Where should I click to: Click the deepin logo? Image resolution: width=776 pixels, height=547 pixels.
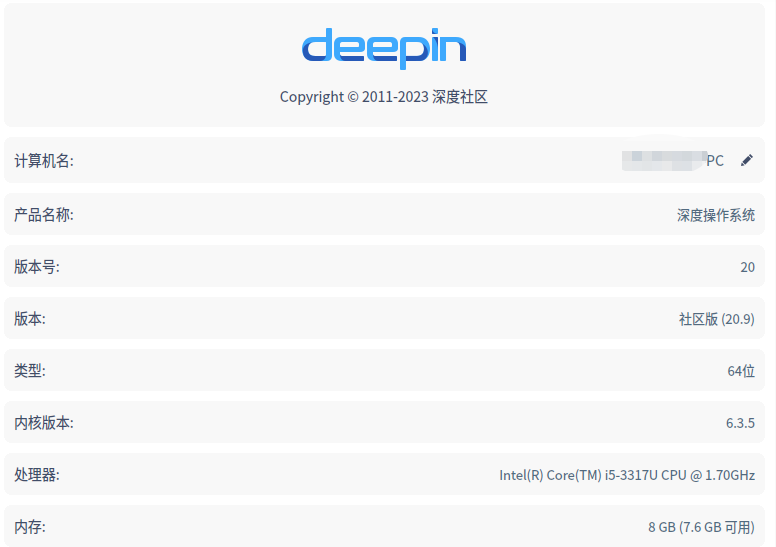384,48
